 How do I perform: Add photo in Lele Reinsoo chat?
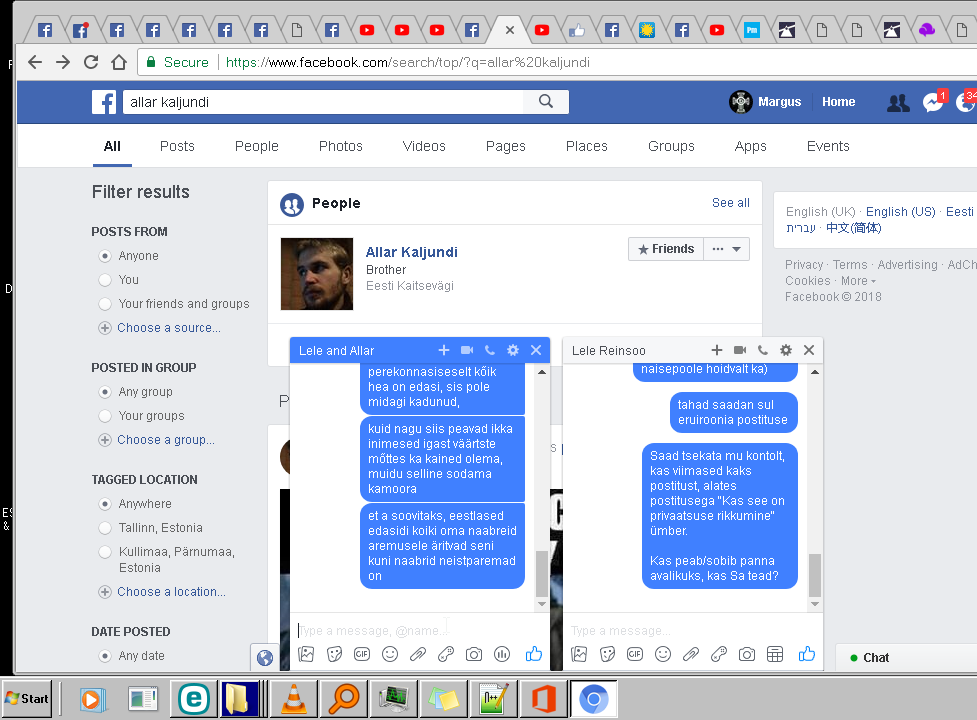click(x=579, y=654)
